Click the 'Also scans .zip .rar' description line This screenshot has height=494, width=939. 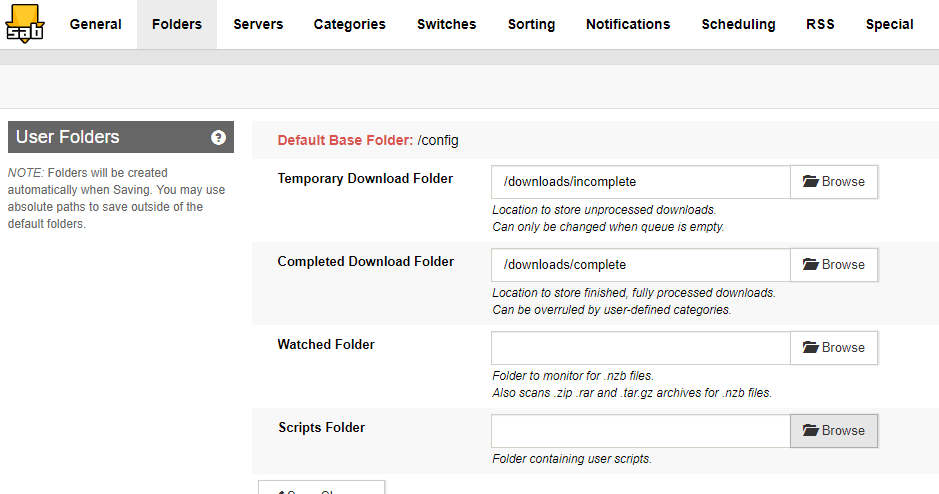(632, 393)
